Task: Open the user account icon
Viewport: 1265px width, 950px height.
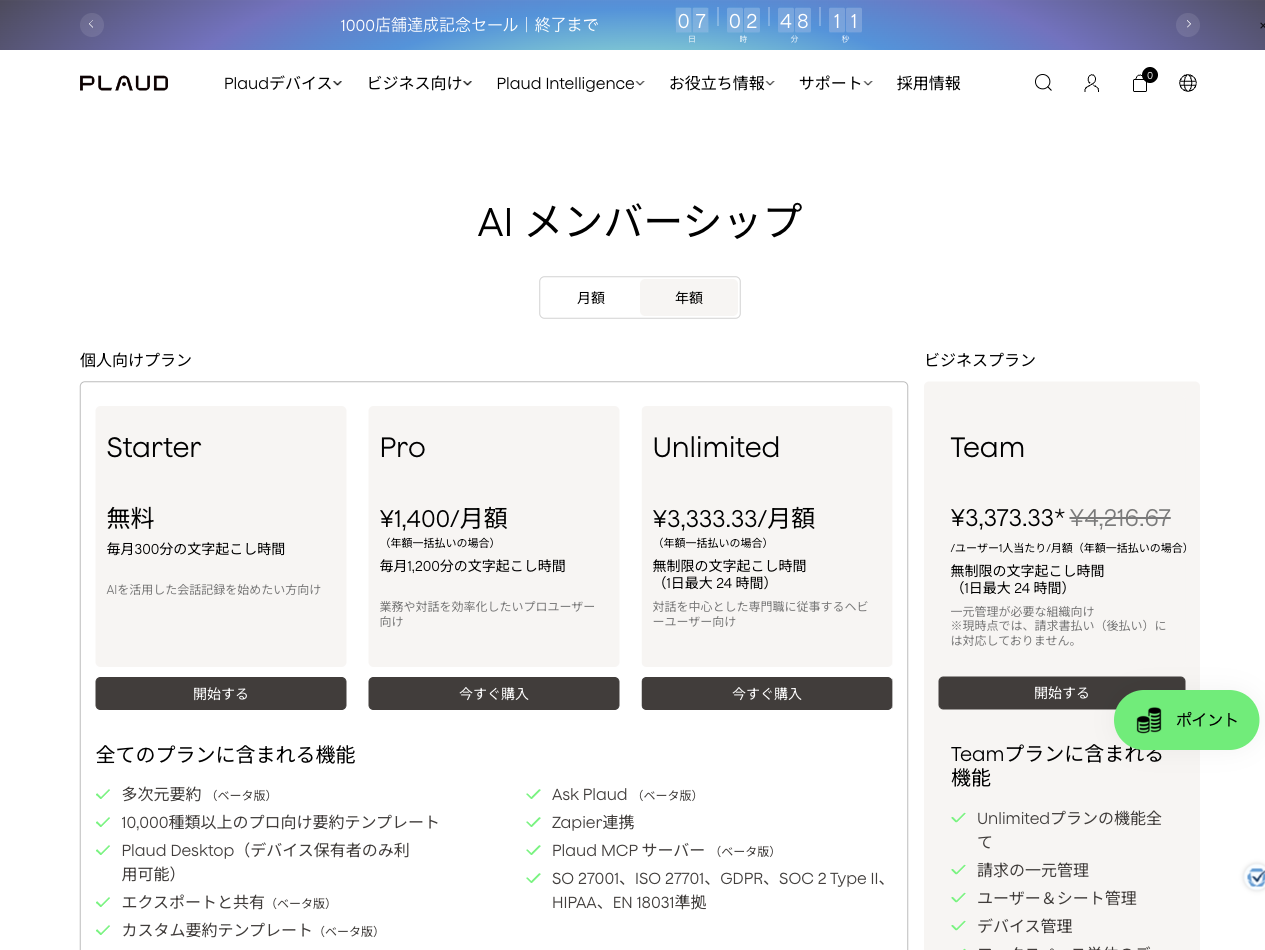Action: click(1091, 83)
